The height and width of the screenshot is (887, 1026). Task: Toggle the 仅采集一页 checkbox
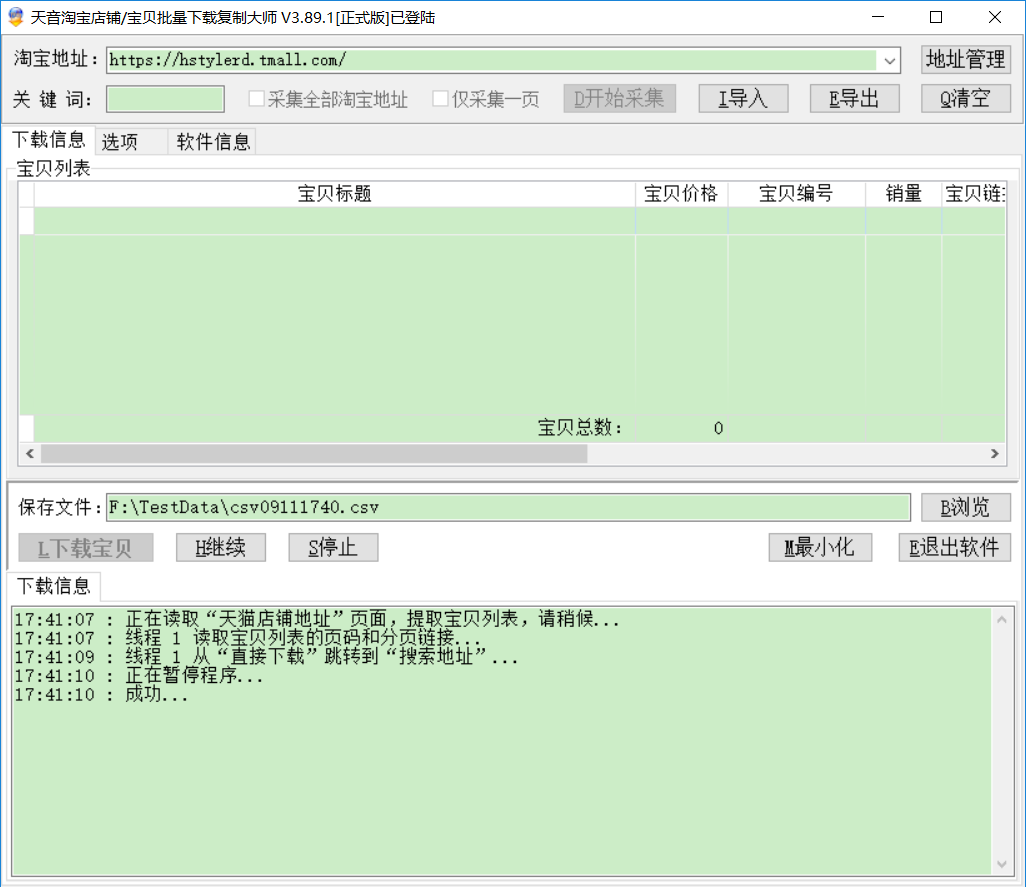coord(440,99)
